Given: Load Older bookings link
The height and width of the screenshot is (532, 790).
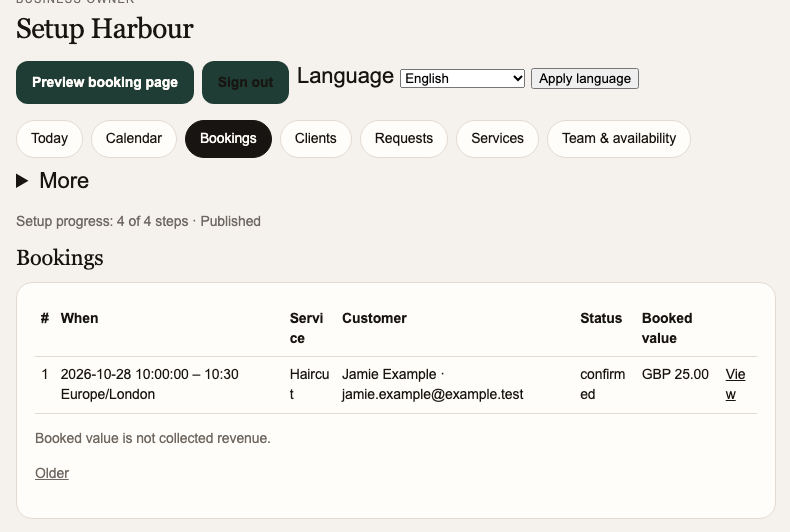Looking at the screenshot, I should point(52,474).
